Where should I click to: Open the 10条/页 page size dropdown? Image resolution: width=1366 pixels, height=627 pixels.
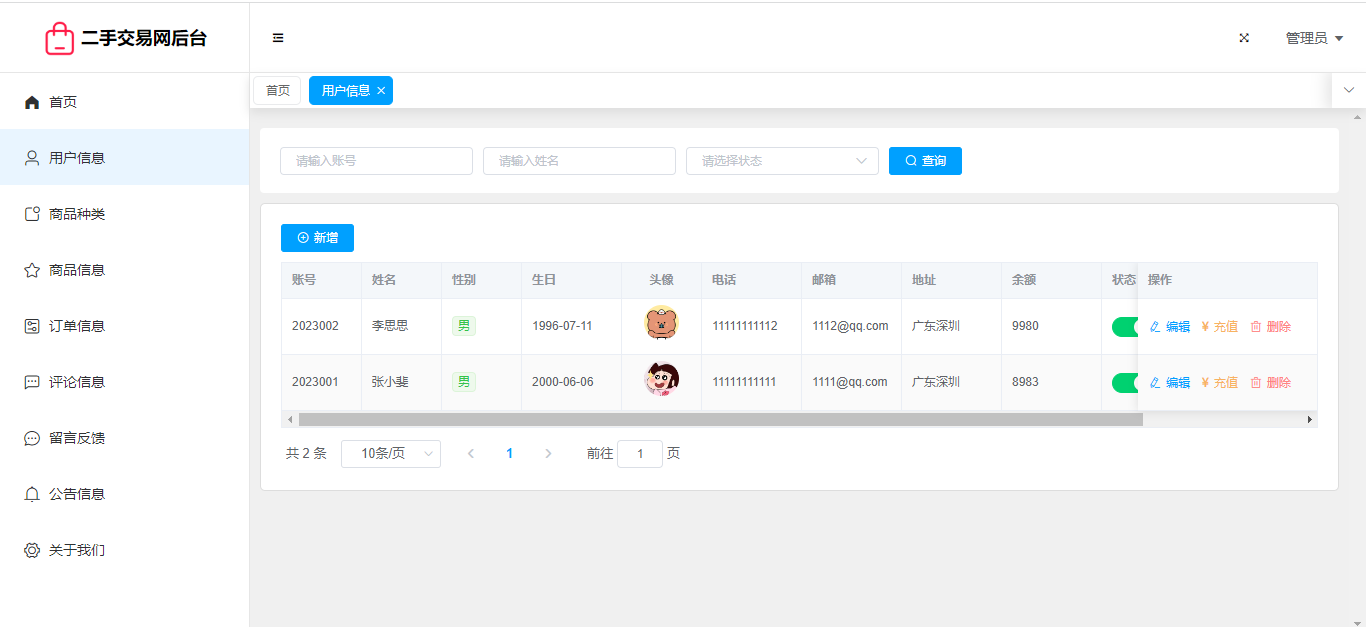390,454
